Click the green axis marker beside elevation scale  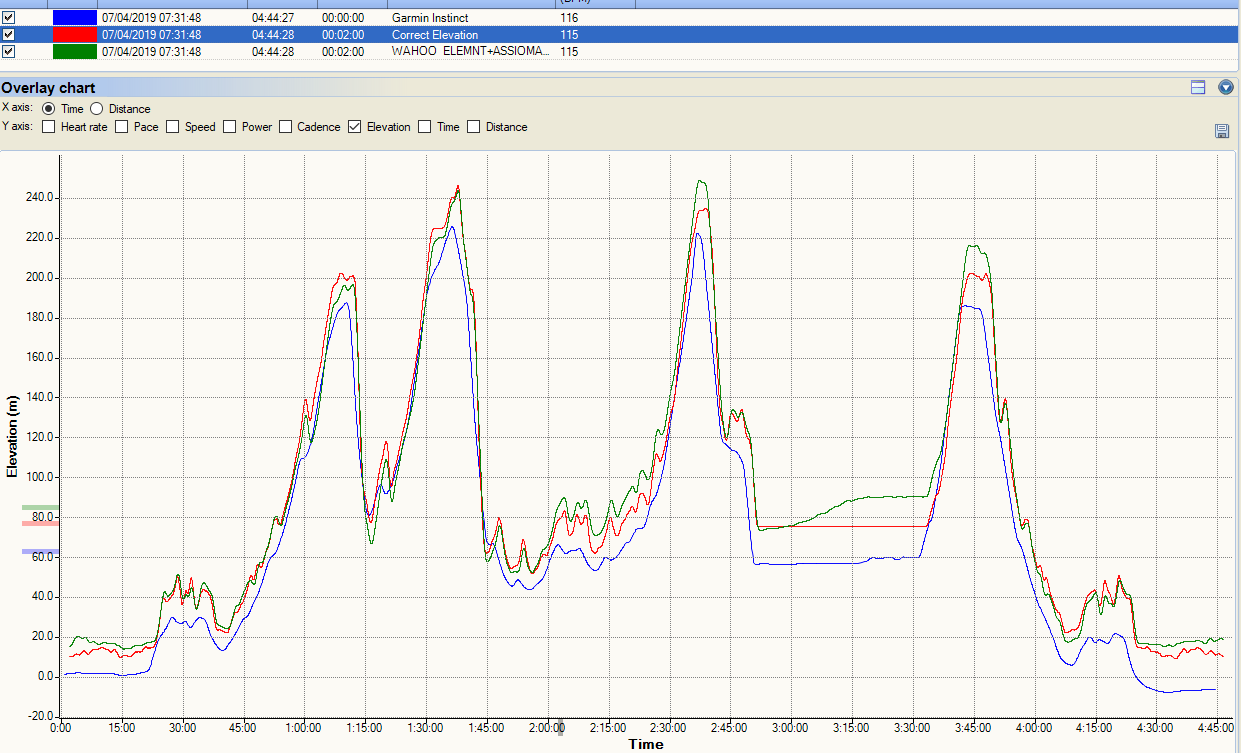coord(40,508)
